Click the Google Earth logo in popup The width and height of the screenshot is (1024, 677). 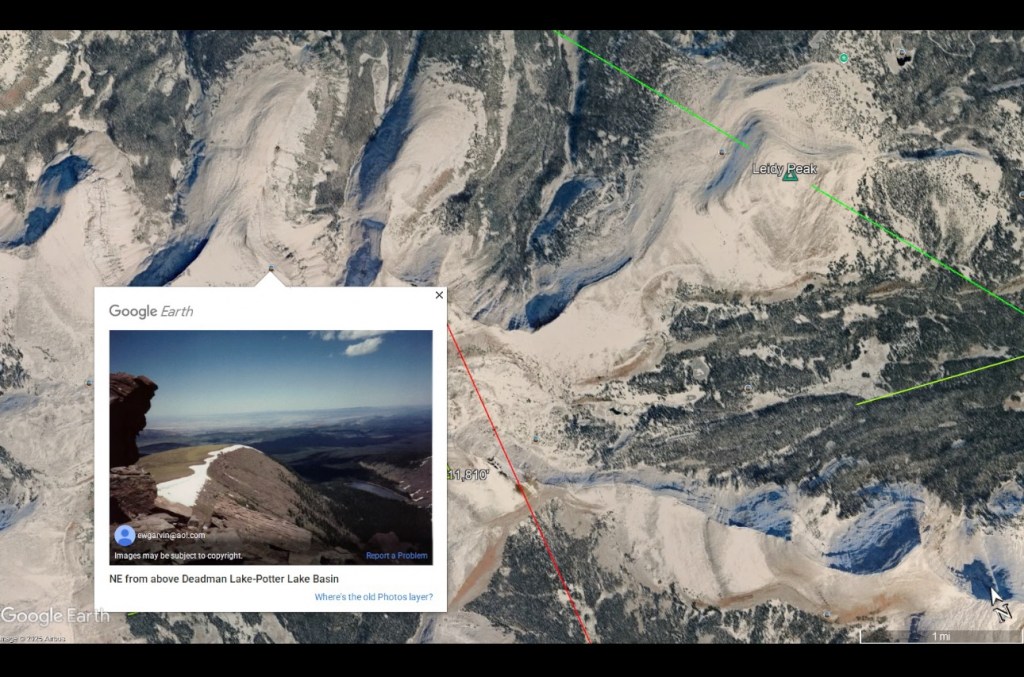pyautogui.click(x=151, y=311)
